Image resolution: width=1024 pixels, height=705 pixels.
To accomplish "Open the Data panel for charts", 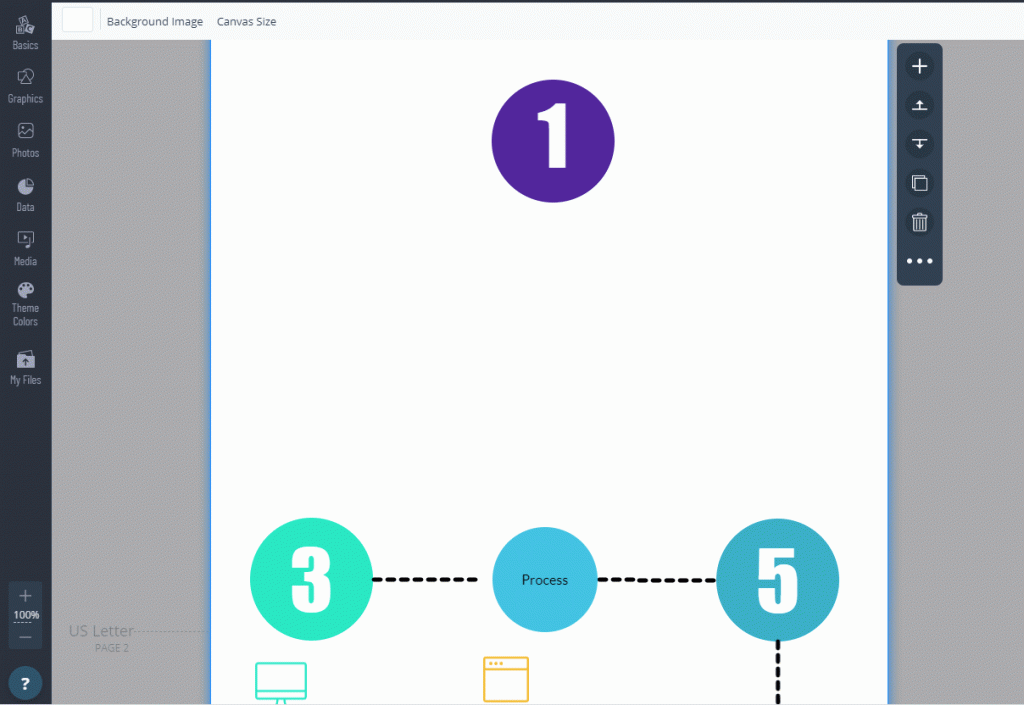I will 25,192.
